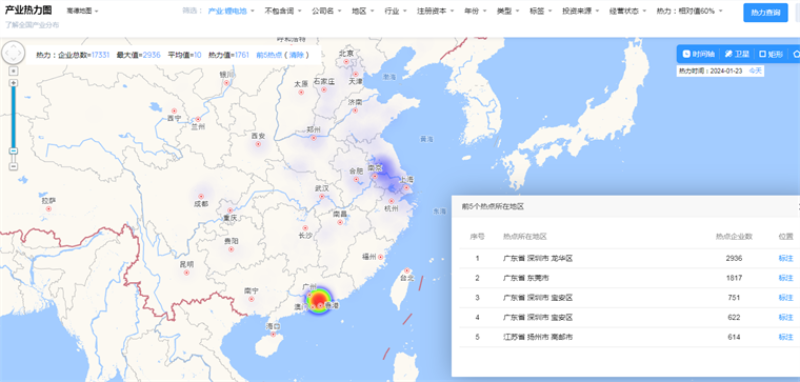The height and width of the screenshot is (382, 800).
Task: Click the 今天 today link
Action: click(755, 71)
